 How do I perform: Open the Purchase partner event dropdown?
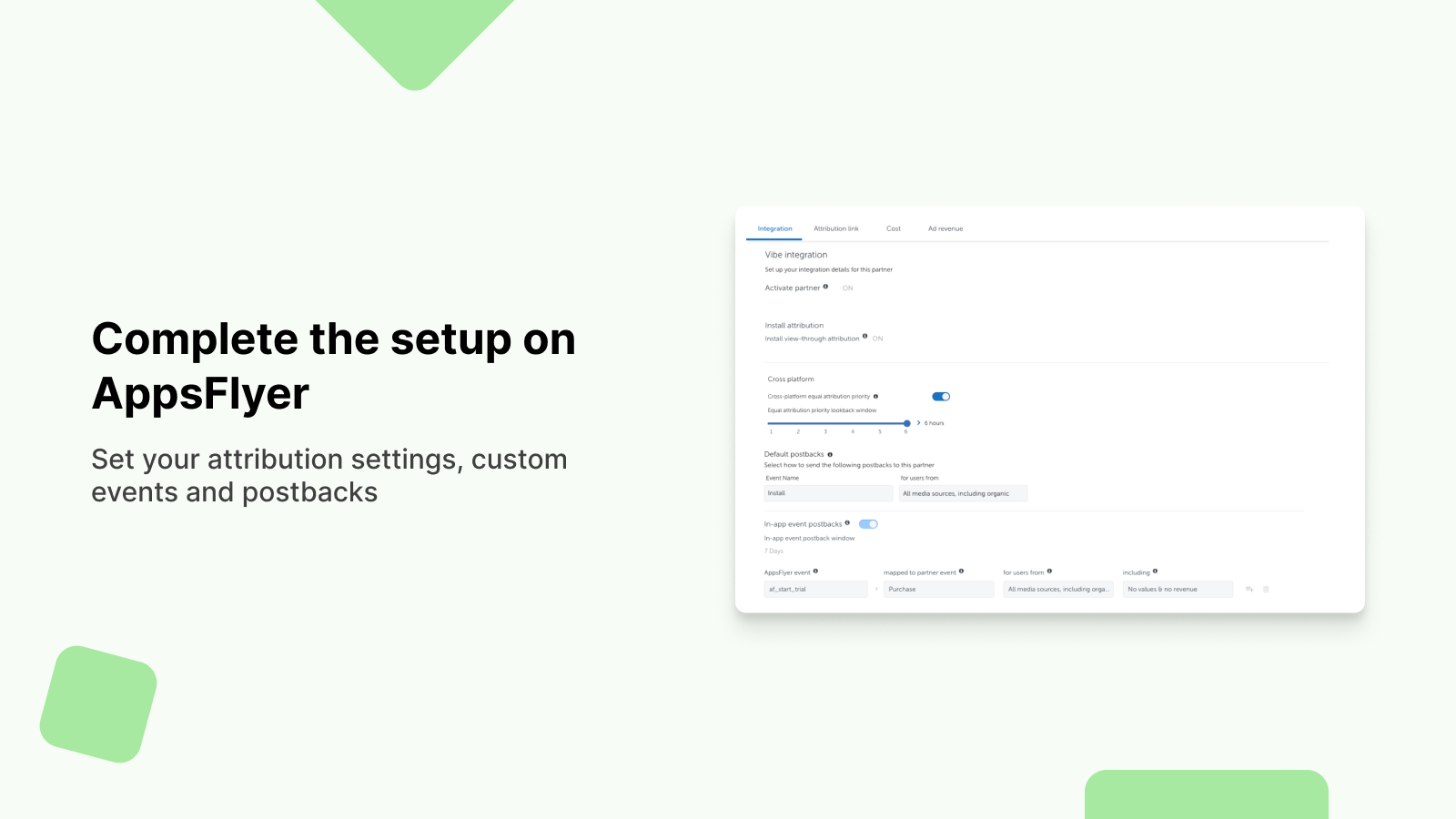938,589
